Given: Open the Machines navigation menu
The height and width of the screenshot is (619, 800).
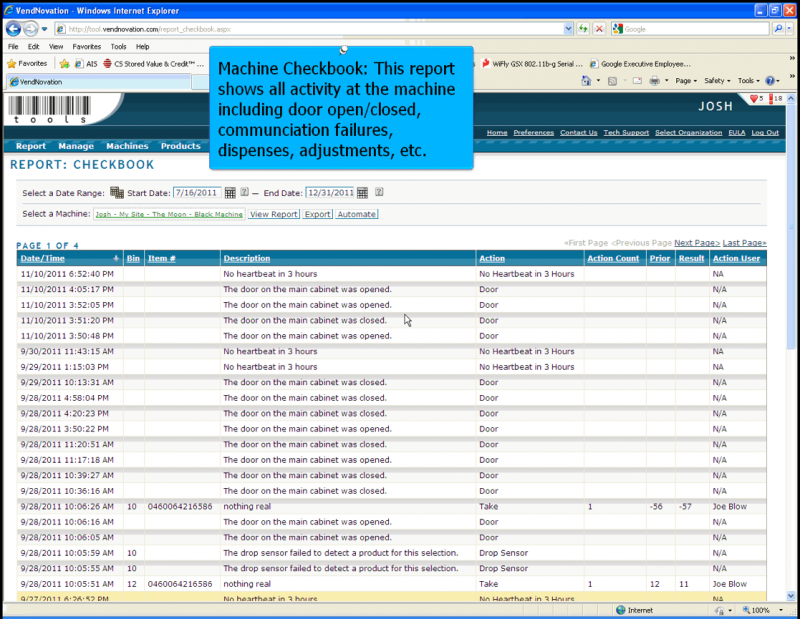Looking at the screenshot, I should (127, 146).
